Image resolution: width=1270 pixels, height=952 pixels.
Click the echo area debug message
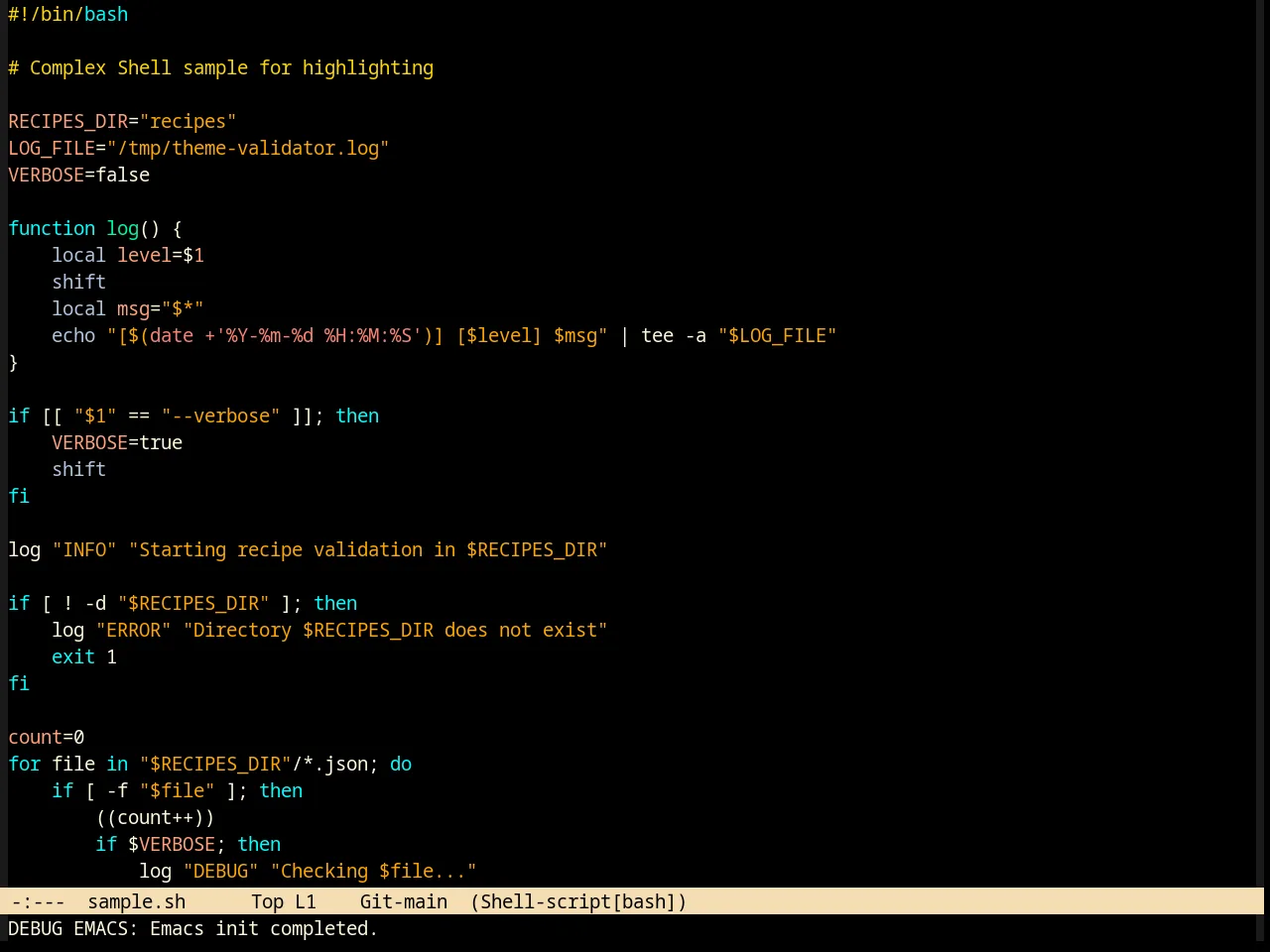pos(193,928)
